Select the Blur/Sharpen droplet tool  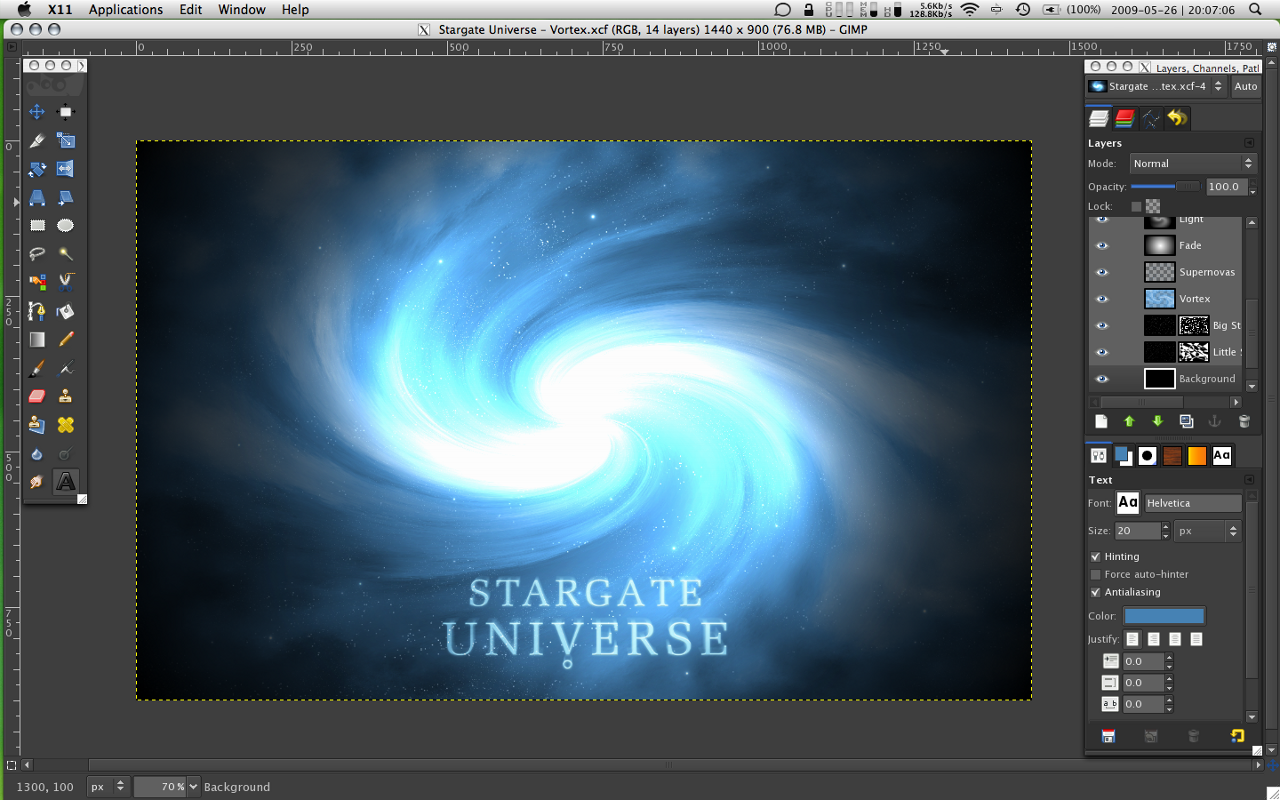(x=37, y=454)
